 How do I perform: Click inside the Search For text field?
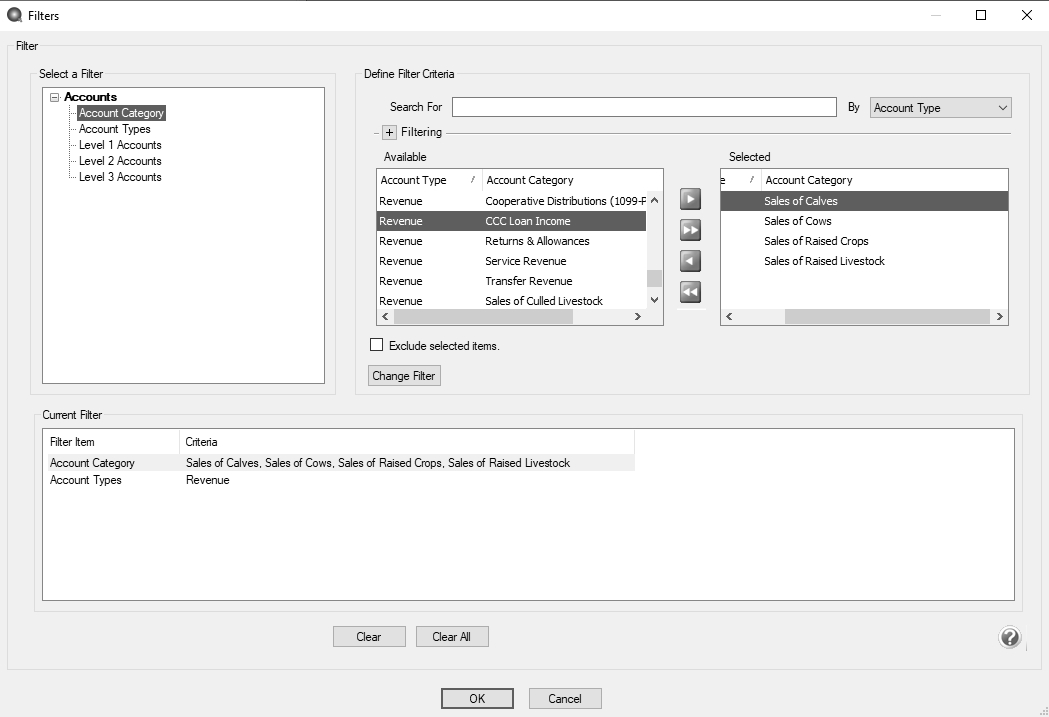643,107
